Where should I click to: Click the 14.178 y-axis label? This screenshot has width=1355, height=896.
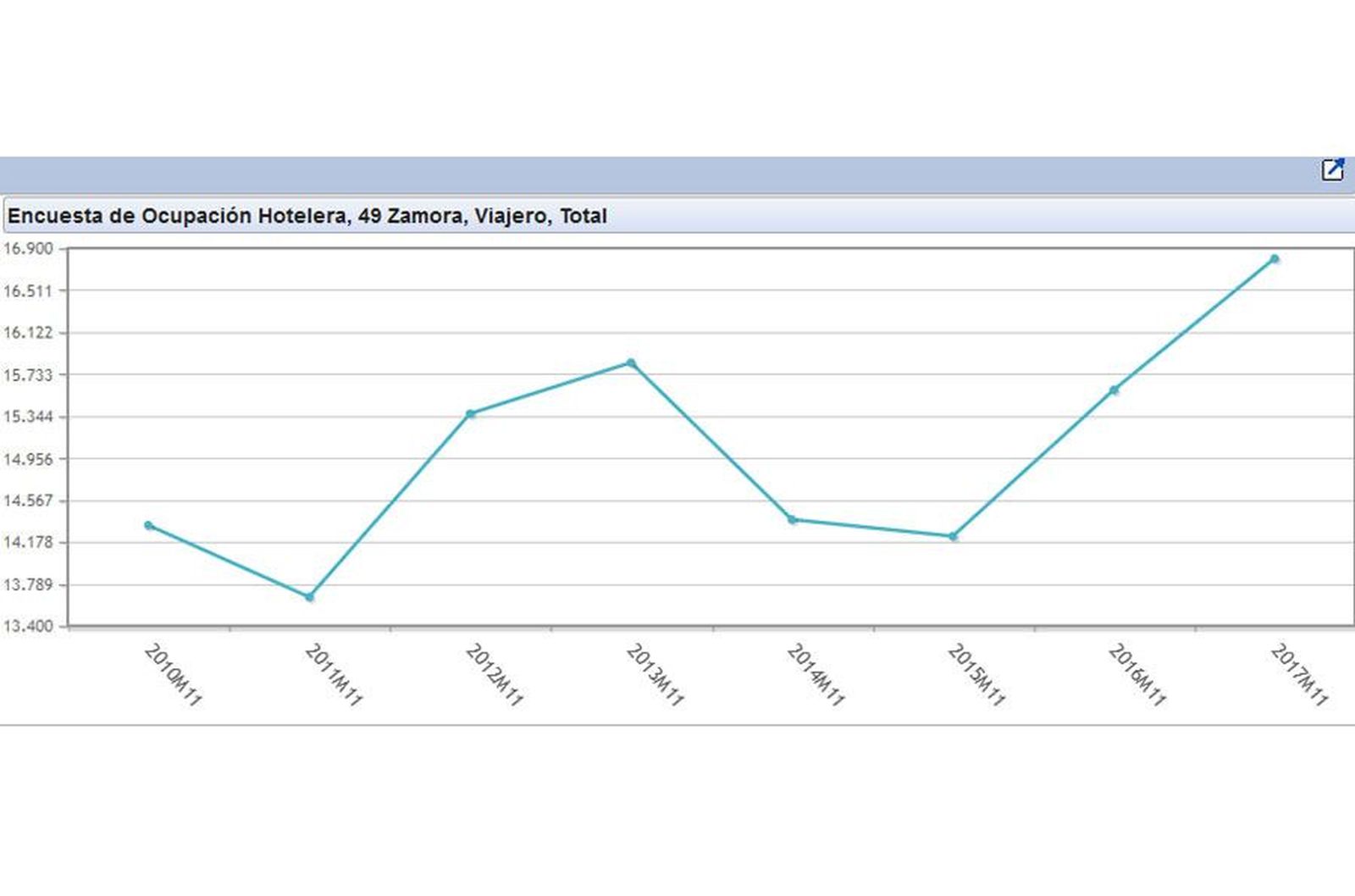click(x=28, y=542)
